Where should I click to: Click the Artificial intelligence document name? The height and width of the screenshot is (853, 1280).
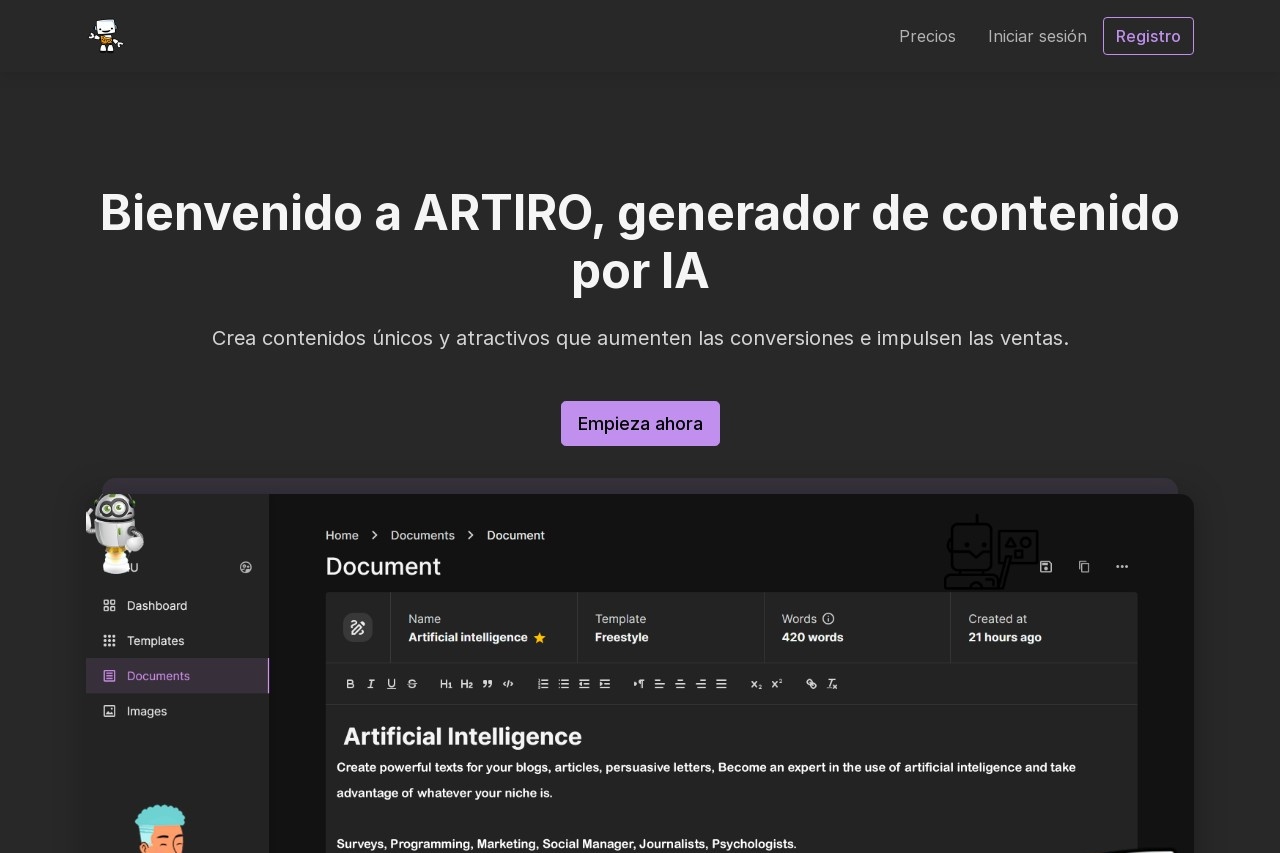click(468, 637)
